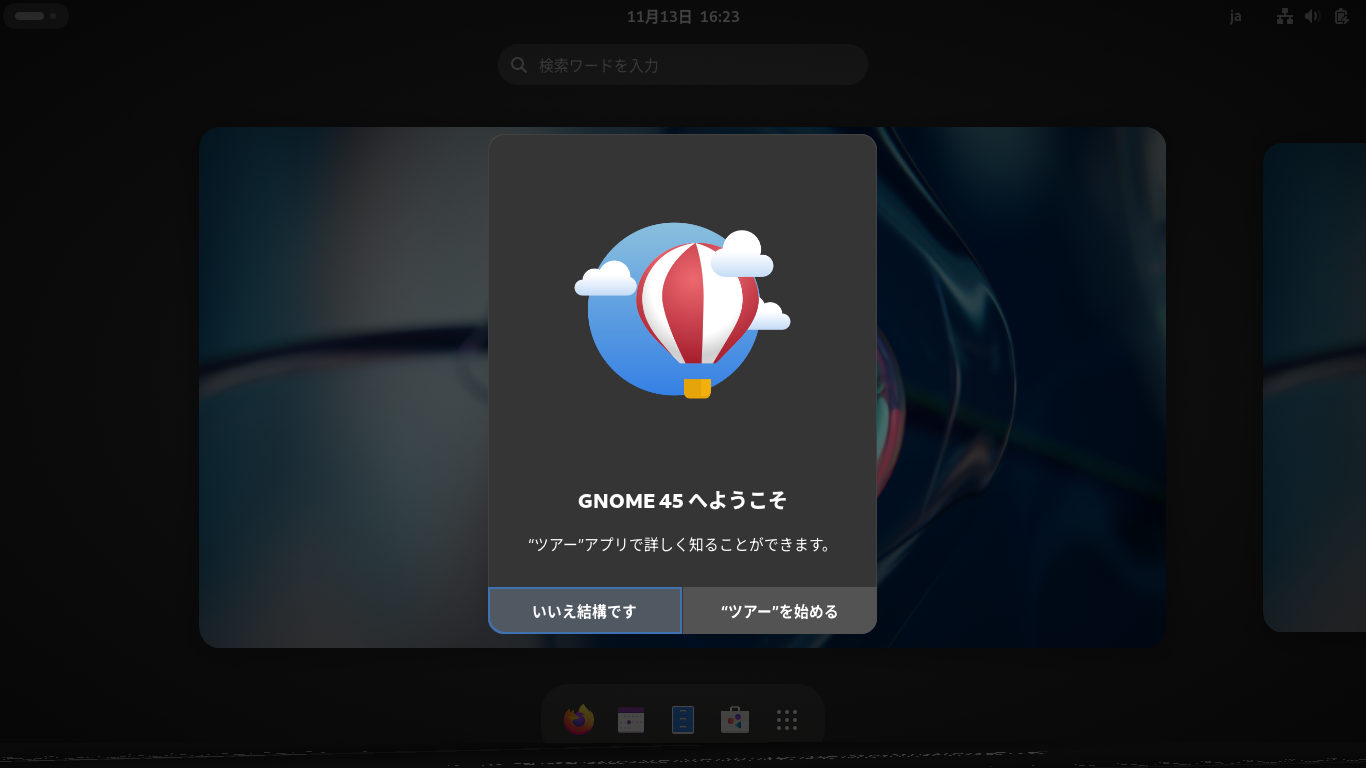
Task: Start the tour with "ツアー"を始める button
Action: pos(779,610)
